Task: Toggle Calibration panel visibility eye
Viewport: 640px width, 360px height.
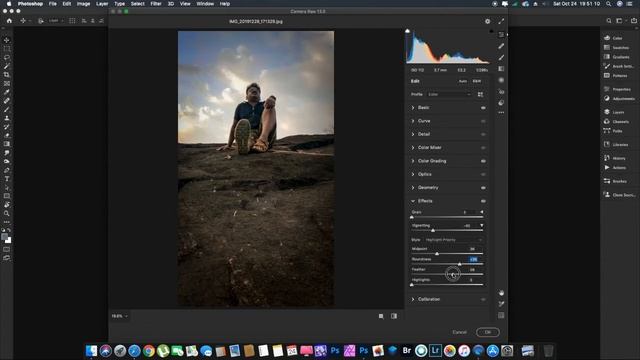Action: [483, 300]
